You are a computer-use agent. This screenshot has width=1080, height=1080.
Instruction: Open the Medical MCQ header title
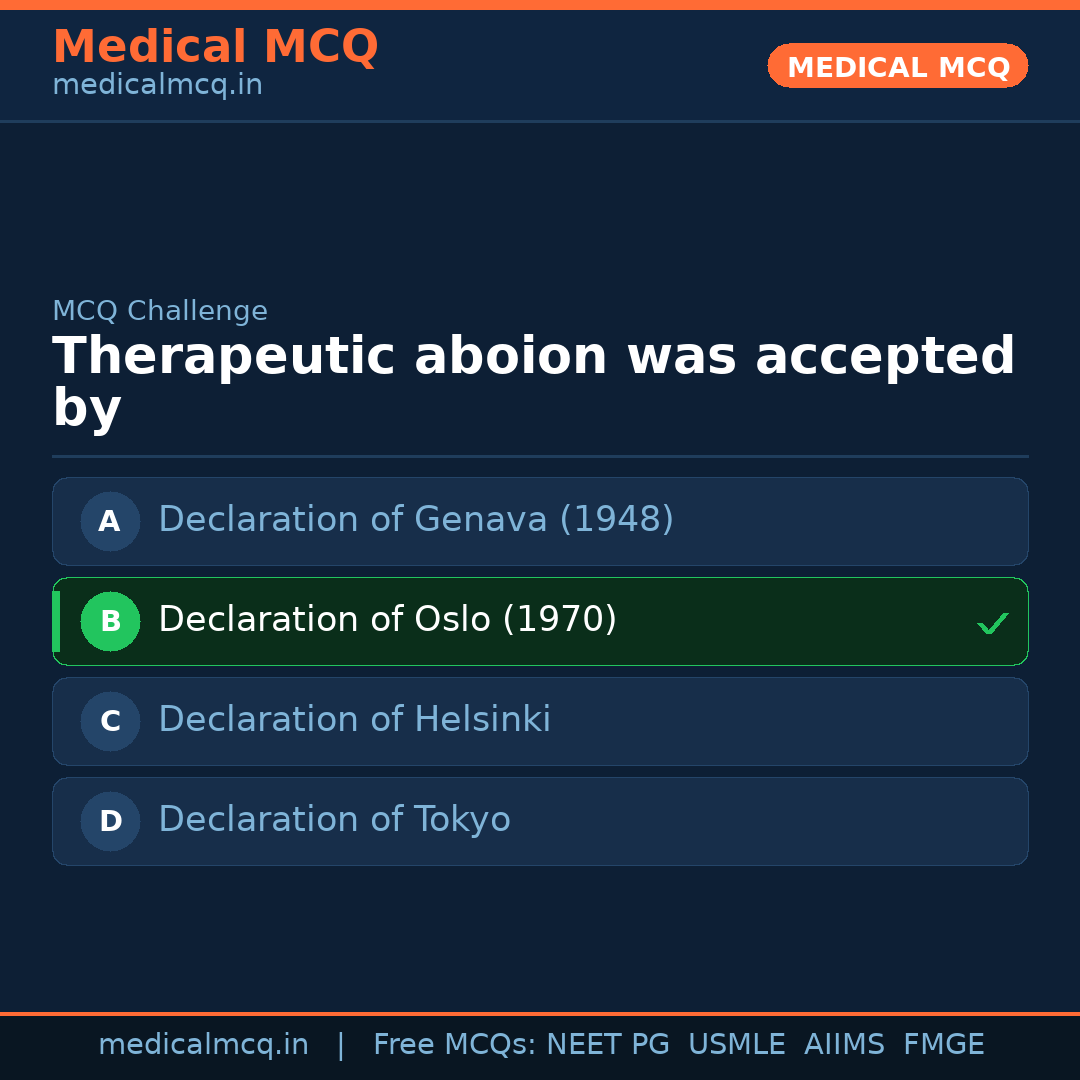click(215, 47)
